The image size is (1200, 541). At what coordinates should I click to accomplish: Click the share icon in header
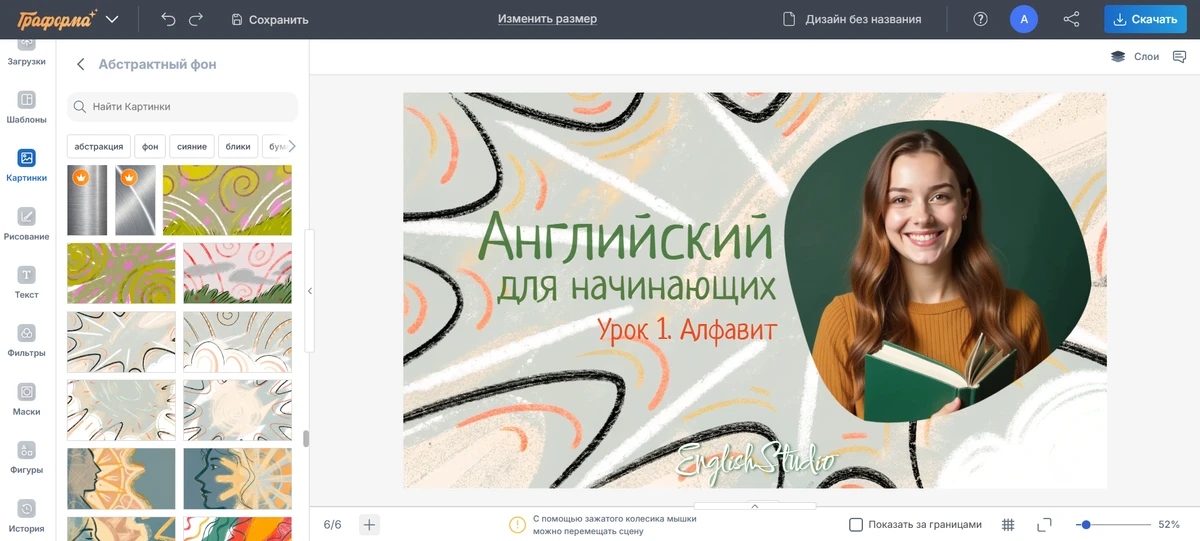coord(1071,19)
